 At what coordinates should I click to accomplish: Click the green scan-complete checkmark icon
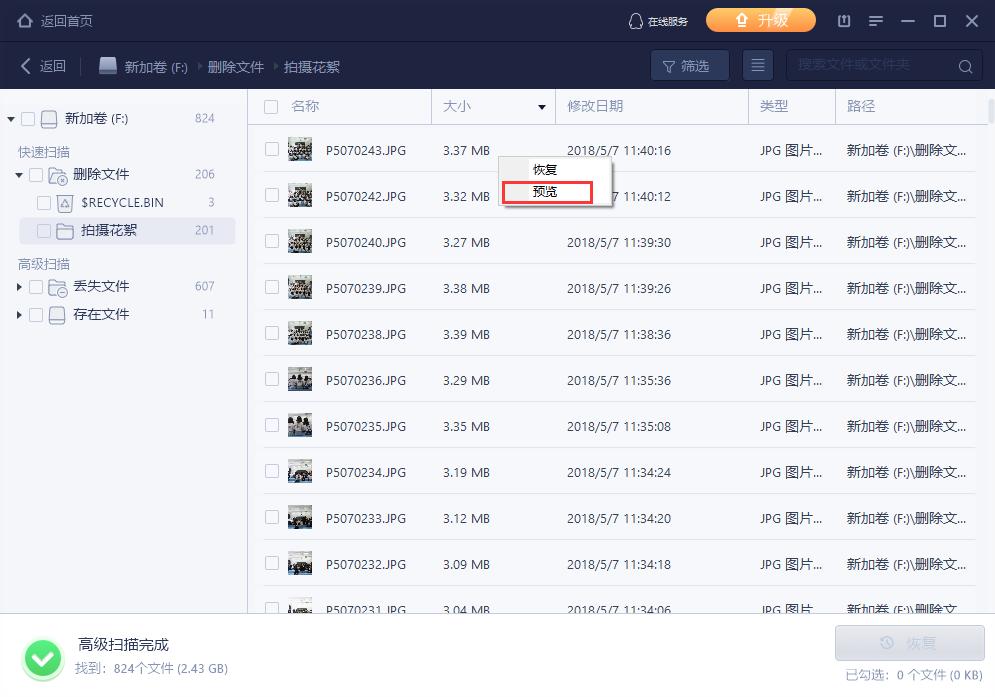coord(43,658)
